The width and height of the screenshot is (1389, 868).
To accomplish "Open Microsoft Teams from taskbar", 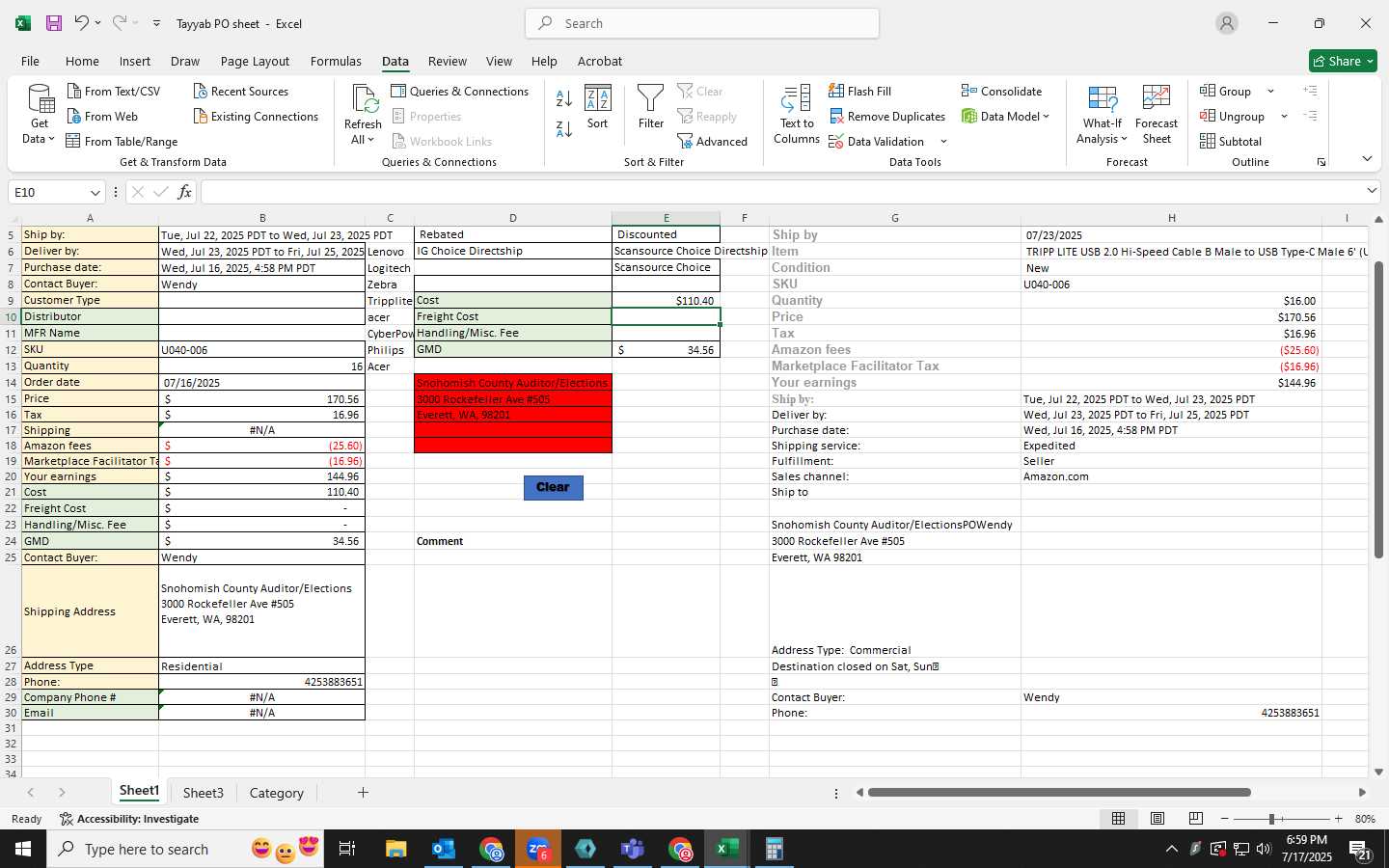I will (632, 849).
